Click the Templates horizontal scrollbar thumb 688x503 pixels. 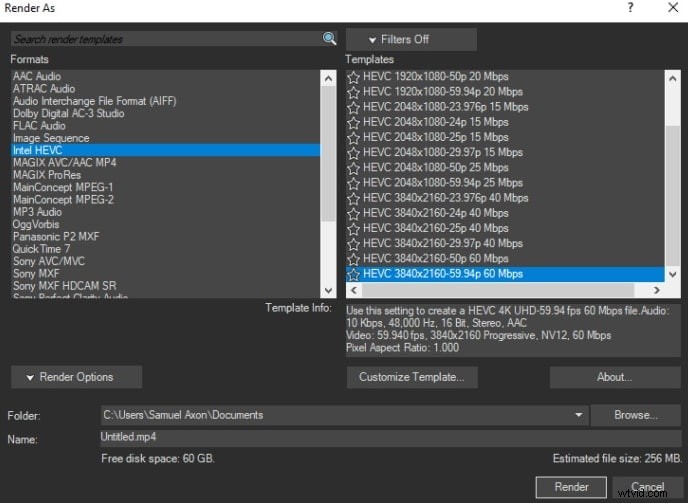498,290
